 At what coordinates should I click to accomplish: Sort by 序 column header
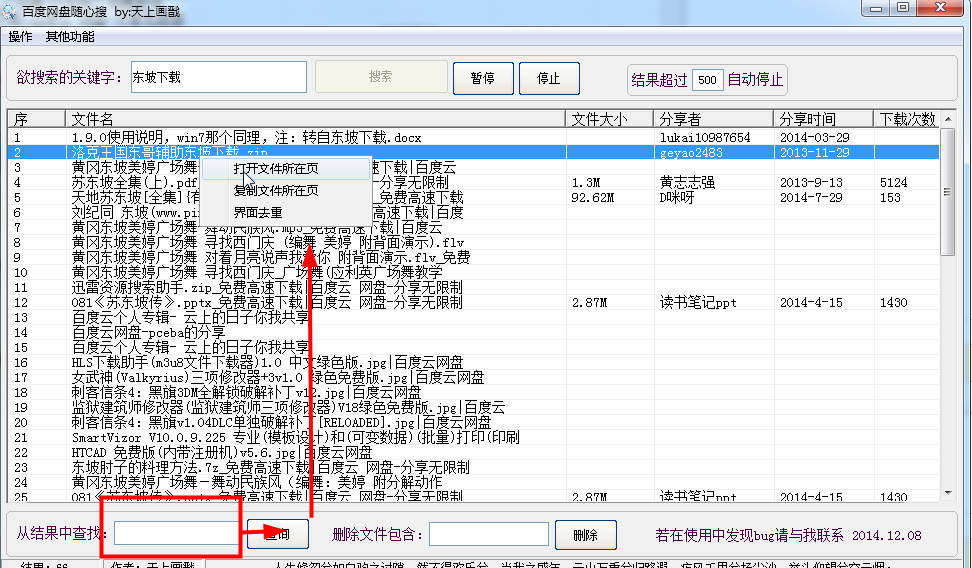click(x=37, y=118)
